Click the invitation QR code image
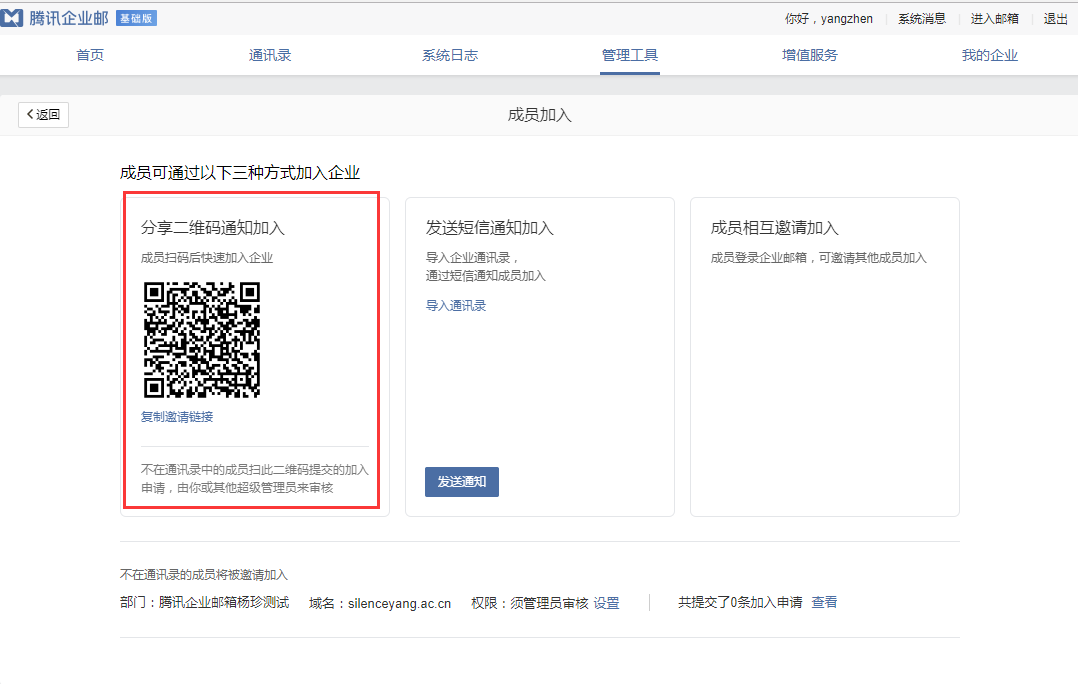 coord(202,340)
